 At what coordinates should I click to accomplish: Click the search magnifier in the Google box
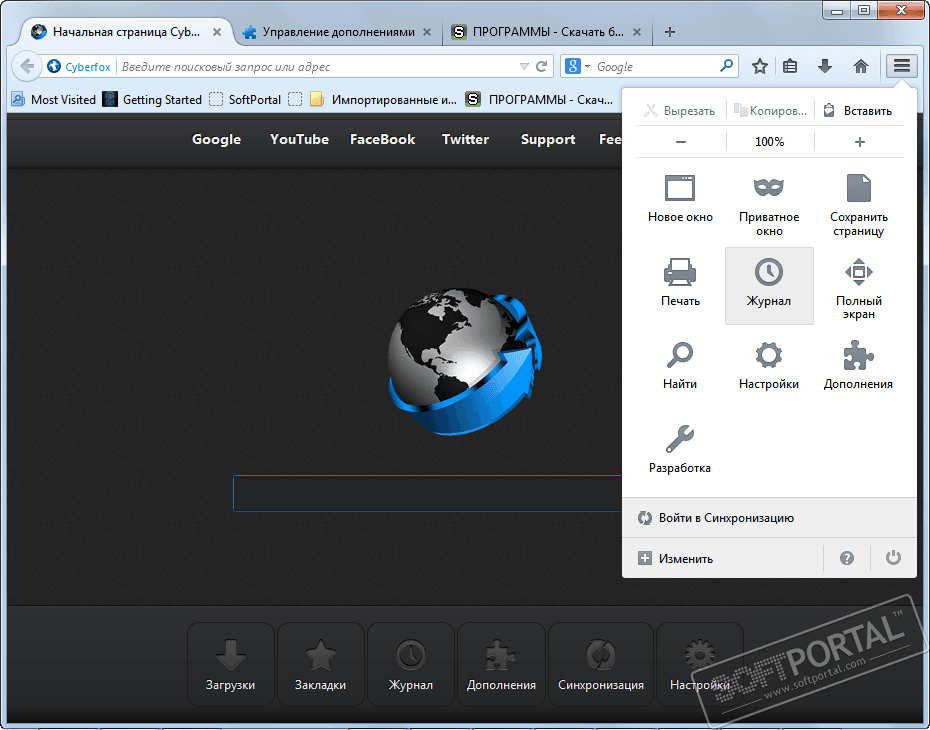727,66
